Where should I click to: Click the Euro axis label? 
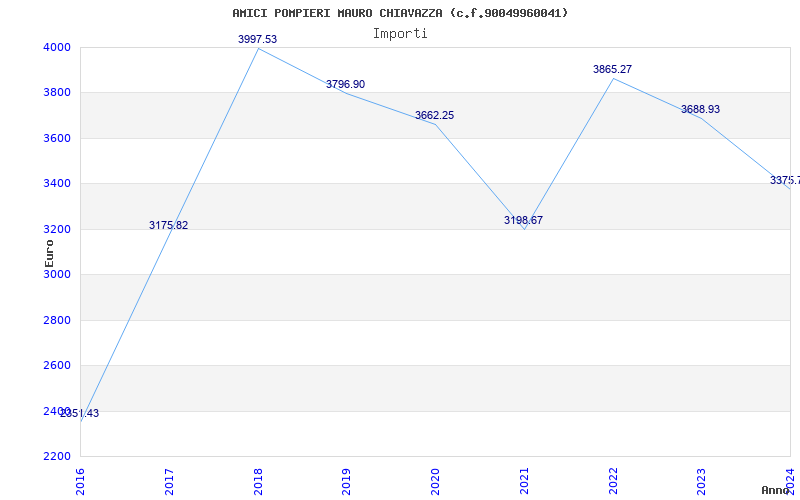tap(49, 254)
